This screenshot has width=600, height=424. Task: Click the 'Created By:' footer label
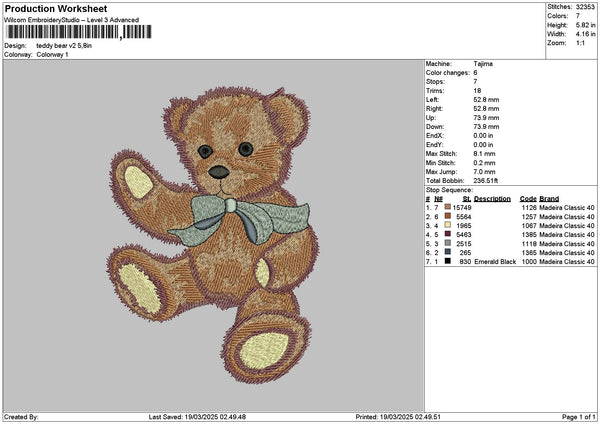[x=21, y=417]
